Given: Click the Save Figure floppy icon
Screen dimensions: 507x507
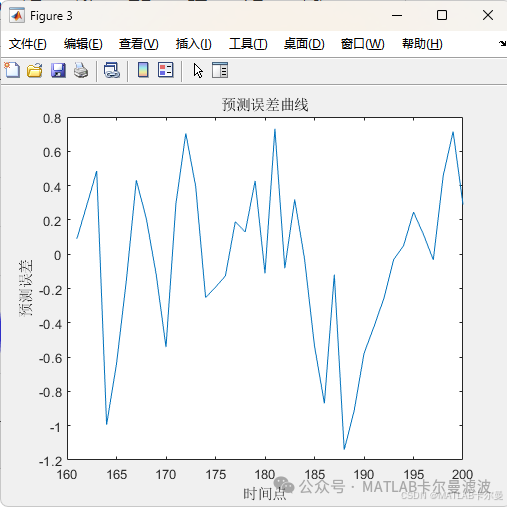Looking at the screenshot, I should click(58, 70).
